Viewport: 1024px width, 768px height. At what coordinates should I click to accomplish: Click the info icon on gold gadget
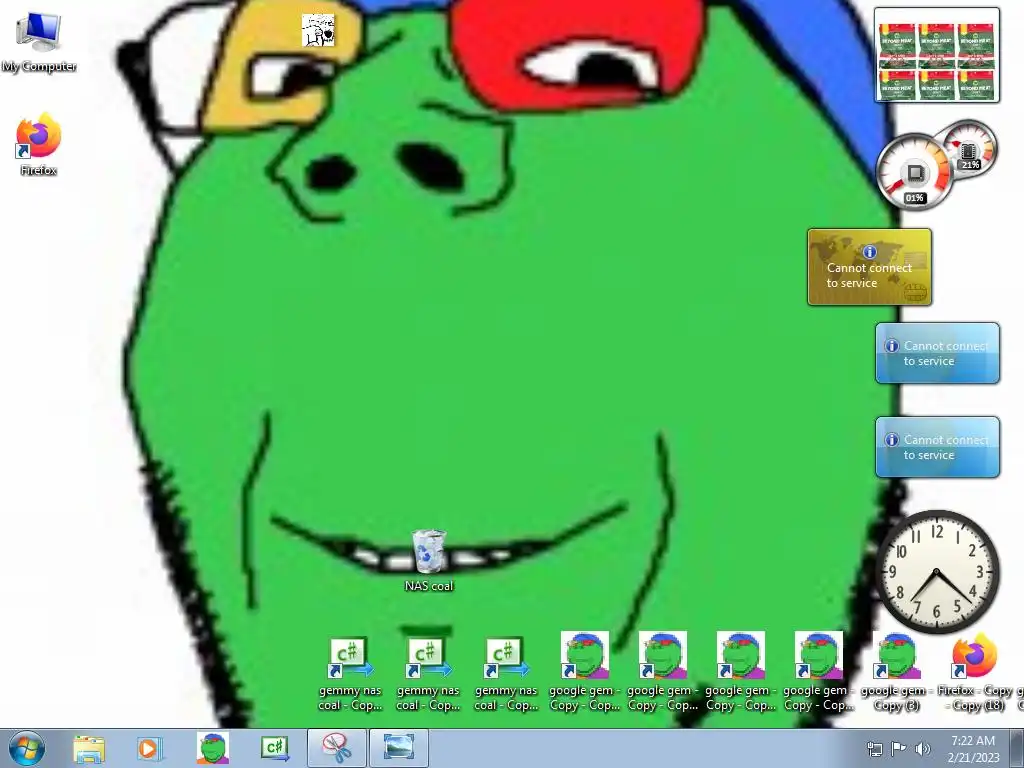click(x=869, y=252)
